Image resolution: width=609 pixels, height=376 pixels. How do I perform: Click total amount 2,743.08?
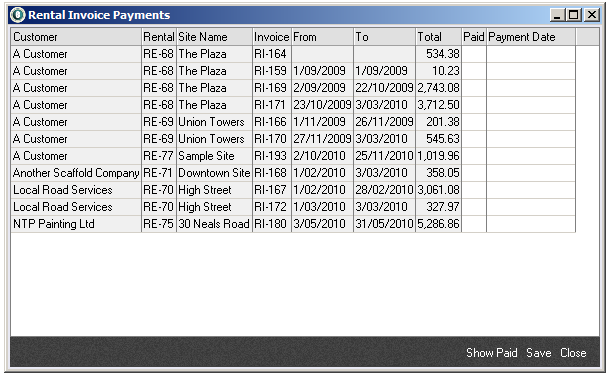[438, 88]
